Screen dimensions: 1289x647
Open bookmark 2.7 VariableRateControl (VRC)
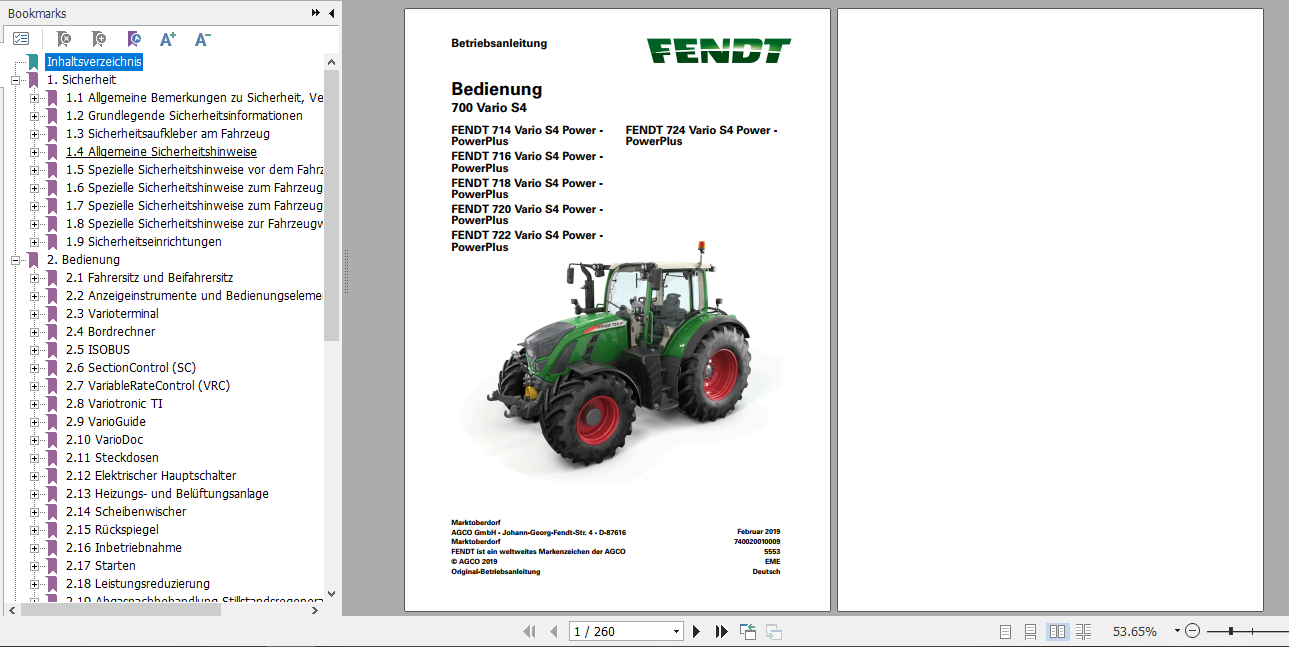149,386
